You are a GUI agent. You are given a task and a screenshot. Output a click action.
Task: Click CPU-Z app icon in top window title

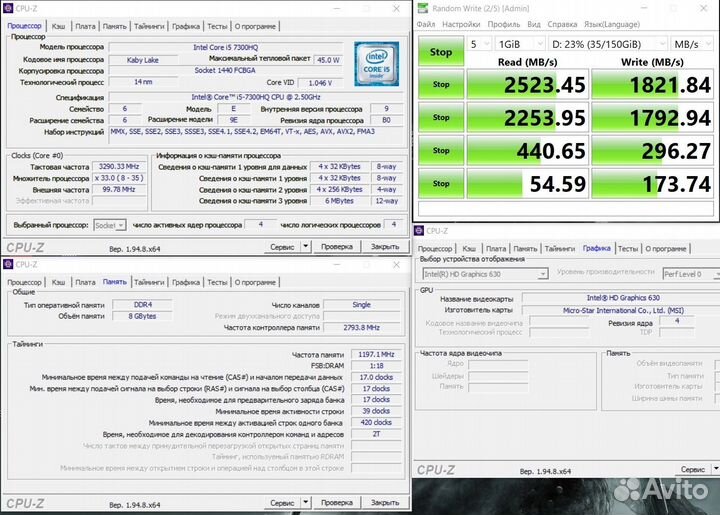tap(8, 8)
